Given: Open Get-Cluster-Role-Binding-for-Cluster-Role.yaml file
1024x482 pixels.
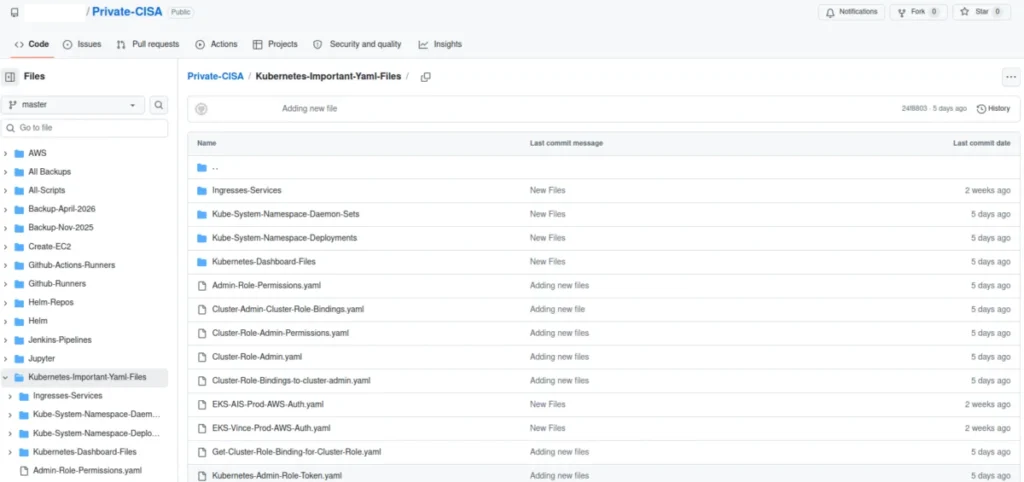Looking at the screenshot, I should click(296, 452).
